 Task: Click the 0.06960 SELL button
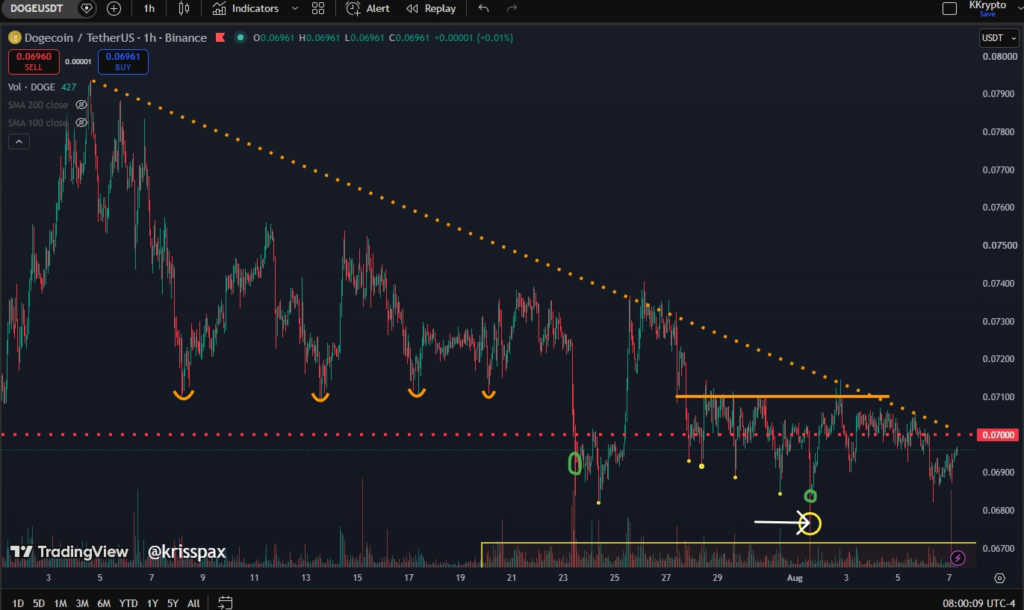34,61
